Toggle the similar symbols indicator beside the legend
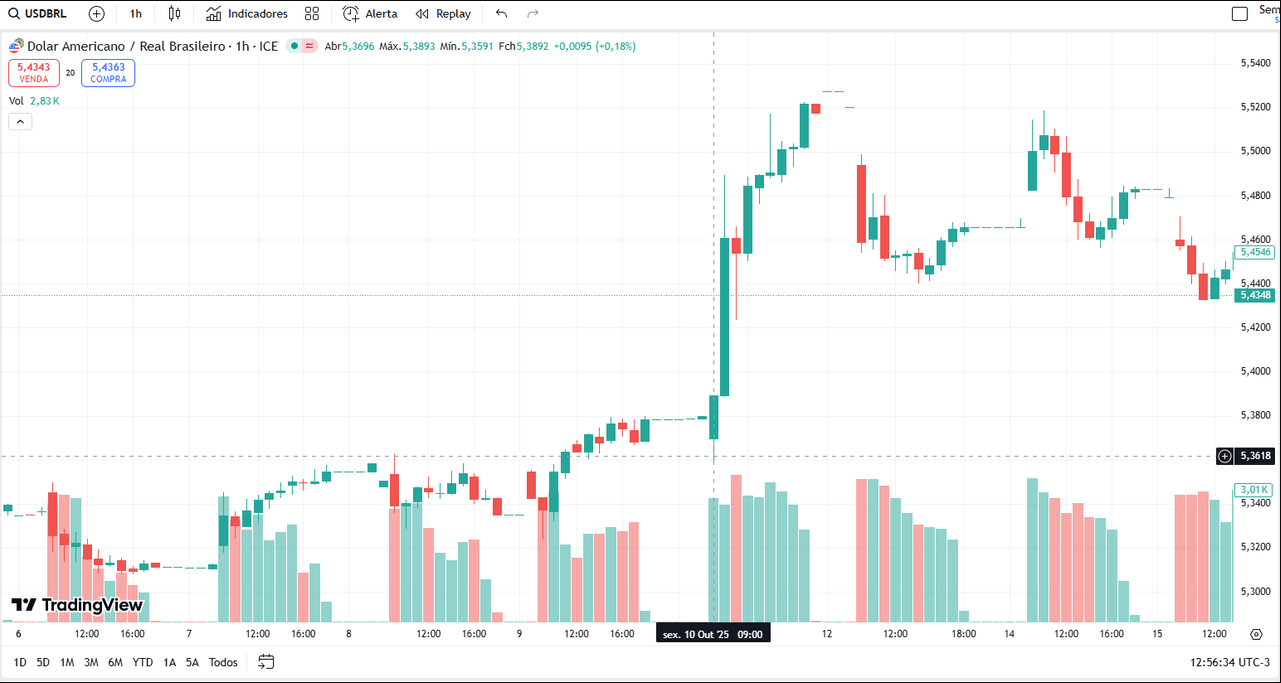The height and width of the screenshot is (683, 1281). [x=310, y=46]
